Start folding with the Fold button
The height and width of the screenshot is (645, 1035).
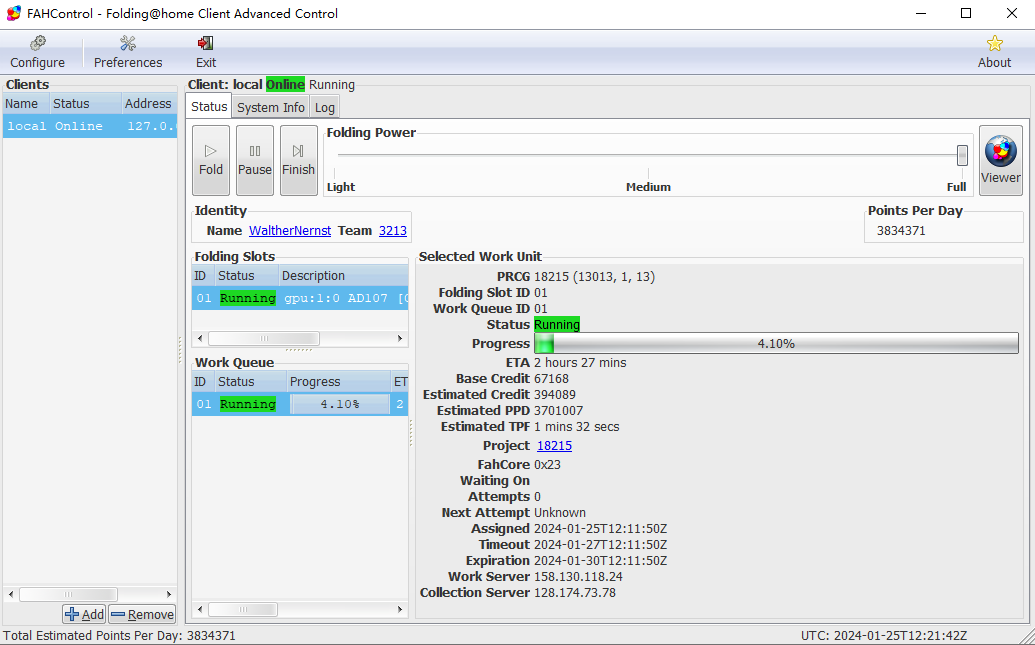(x=211, y=160)
